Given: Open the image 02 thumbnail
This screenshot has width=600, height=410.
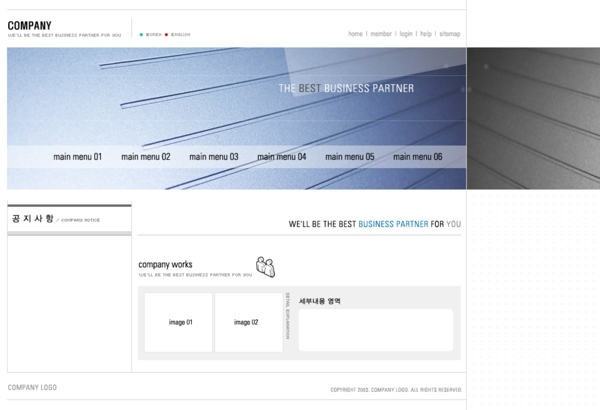Looking at the screenshot, I should (249, 322).
